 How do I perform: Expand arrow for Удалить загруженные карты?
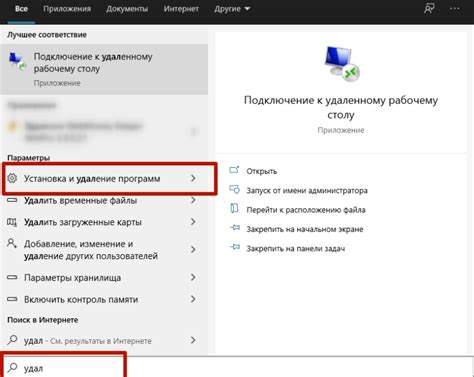point(193,222)
